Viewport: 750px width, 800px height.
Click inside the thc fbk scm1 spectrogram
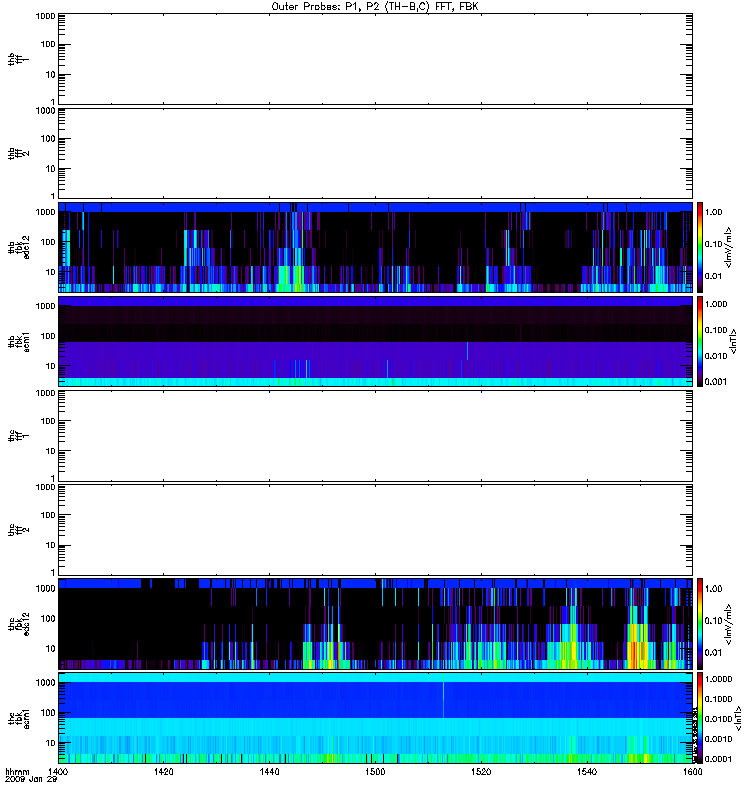point(375,718)
